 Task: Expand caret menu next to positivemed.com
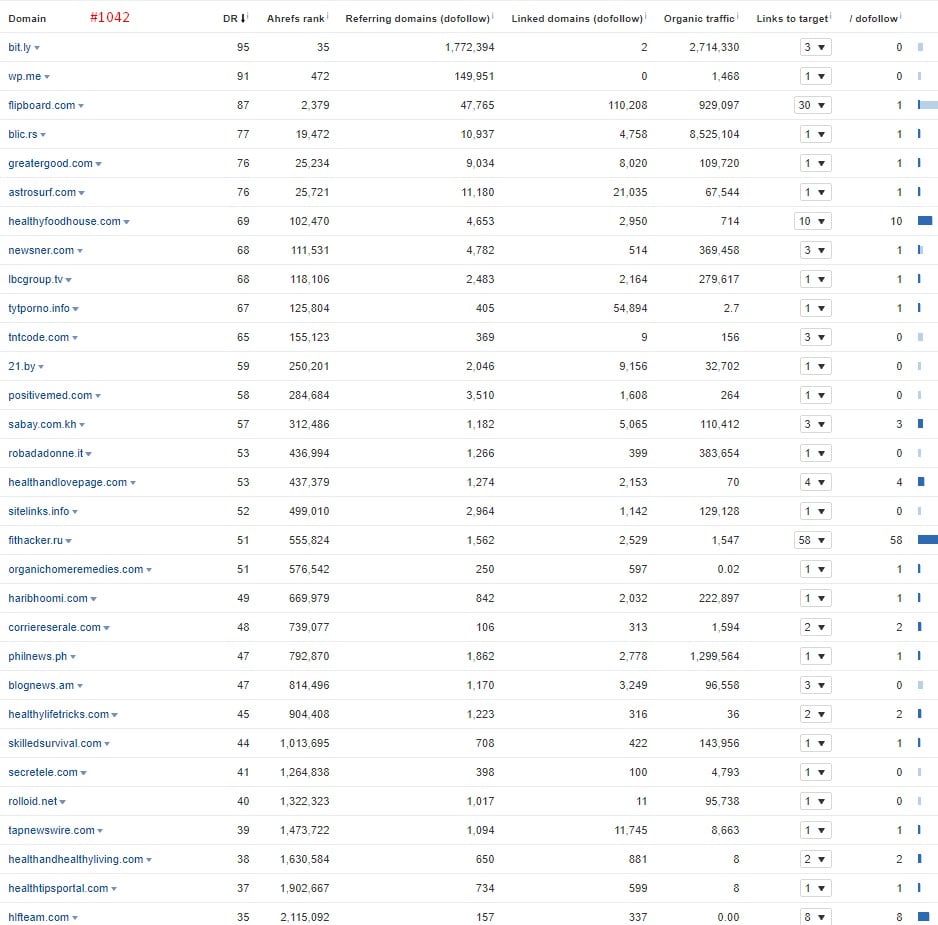pyautogui.click(x=98, y=396)
